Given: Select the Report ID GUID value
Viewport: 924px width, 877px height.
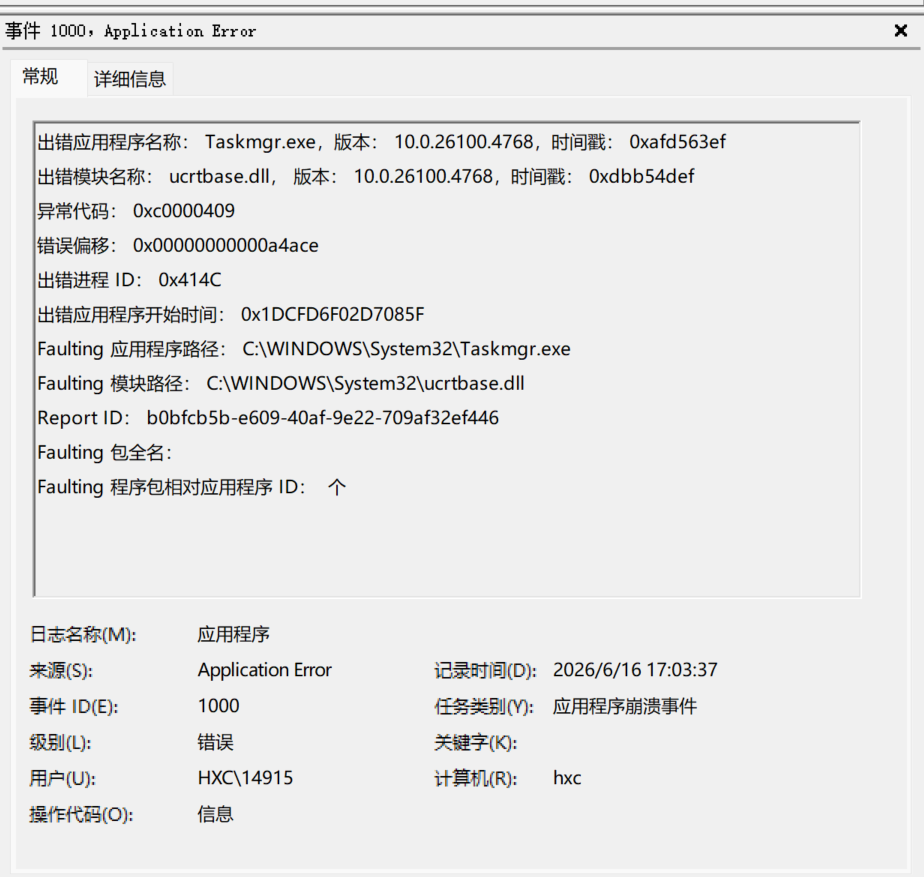Looking at the screenshot, I should pos(323,418).
